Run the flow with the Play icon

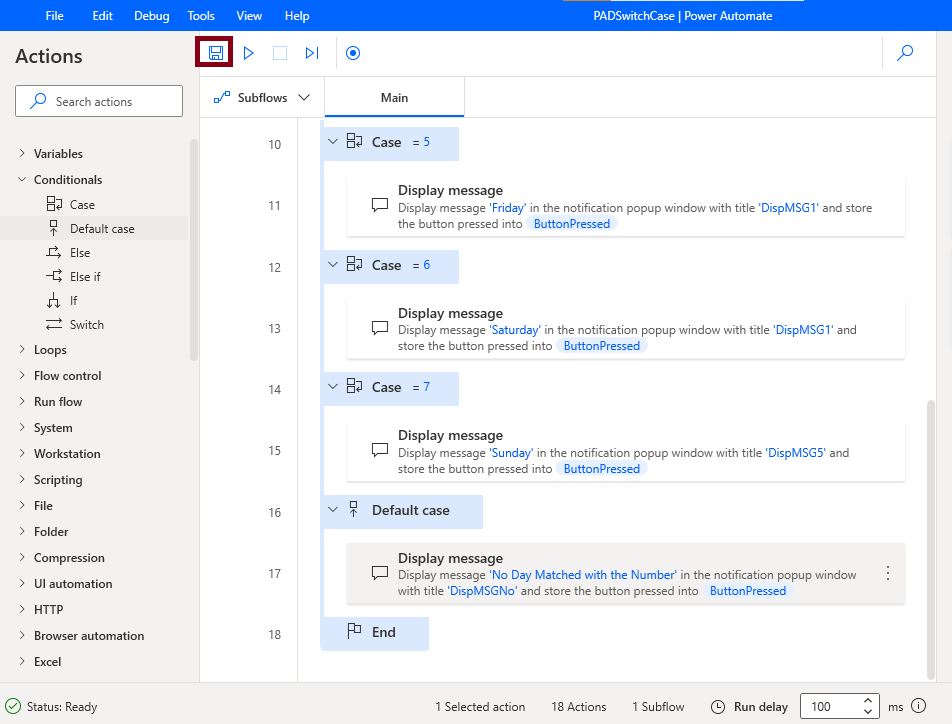pyautogui.click(x=248, y=52)
